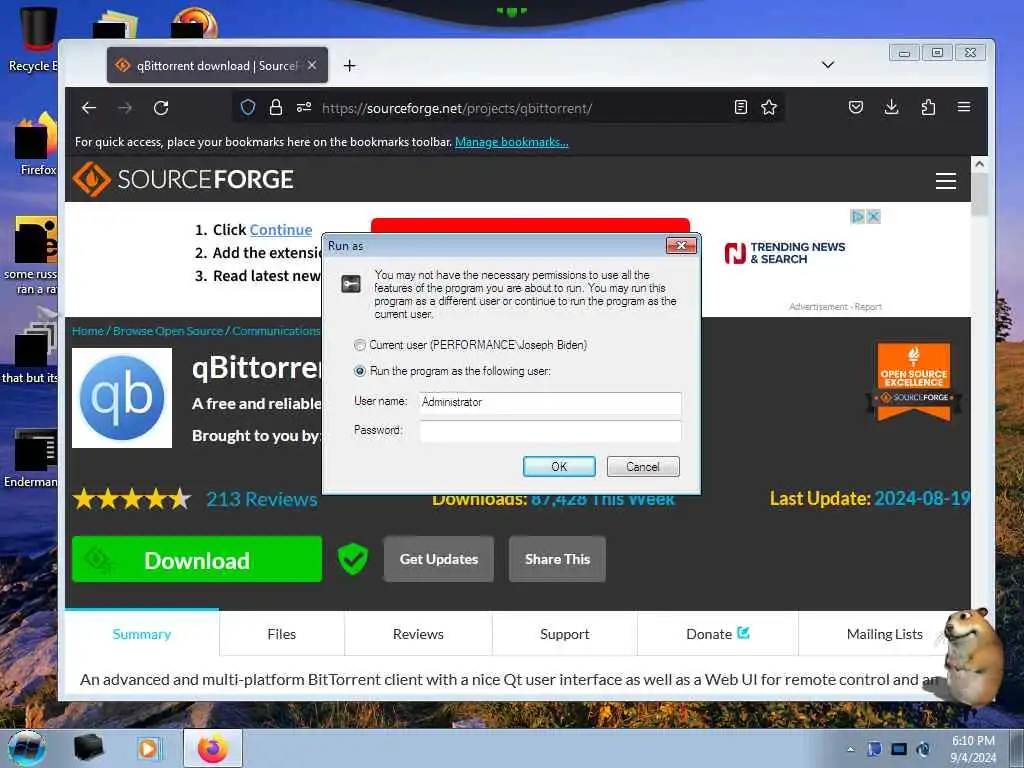Close the qBittorrent download tab
This screenshot has width=1024, height=768.
[x=312, y=65]
